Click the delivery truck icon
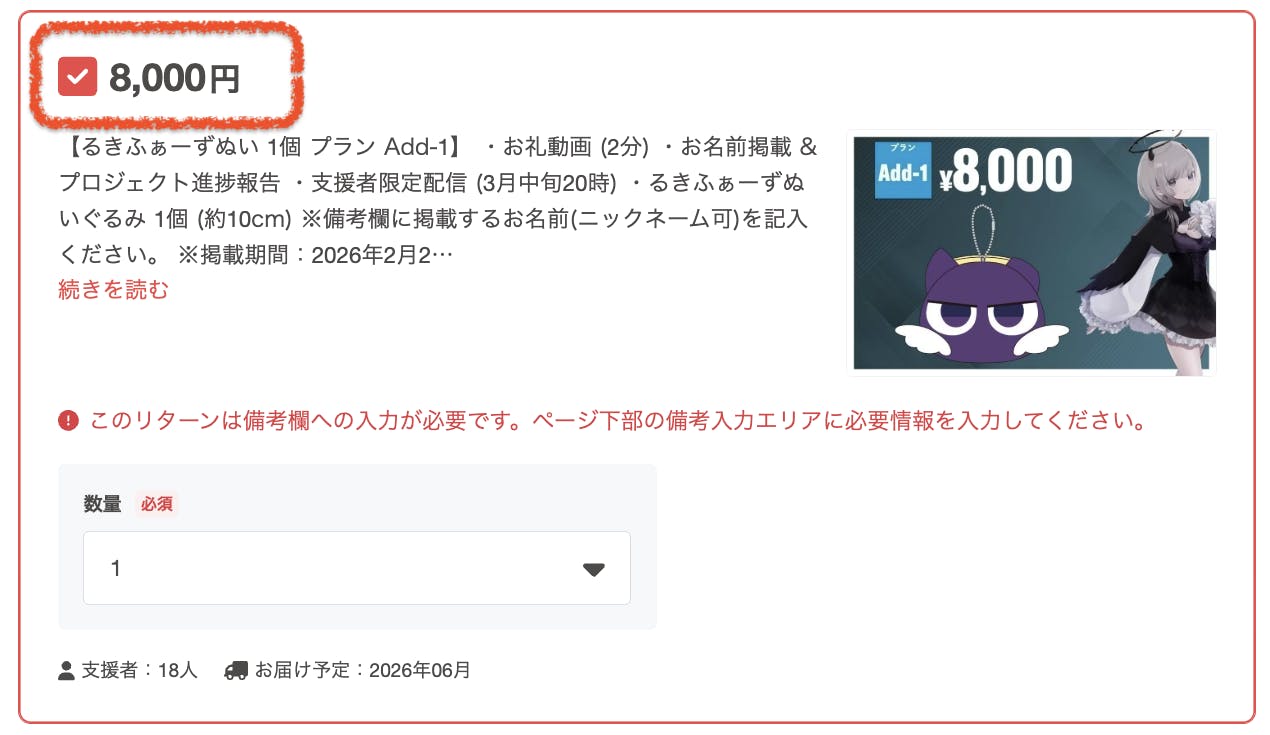1270x735 pixels. coord(236,670)
